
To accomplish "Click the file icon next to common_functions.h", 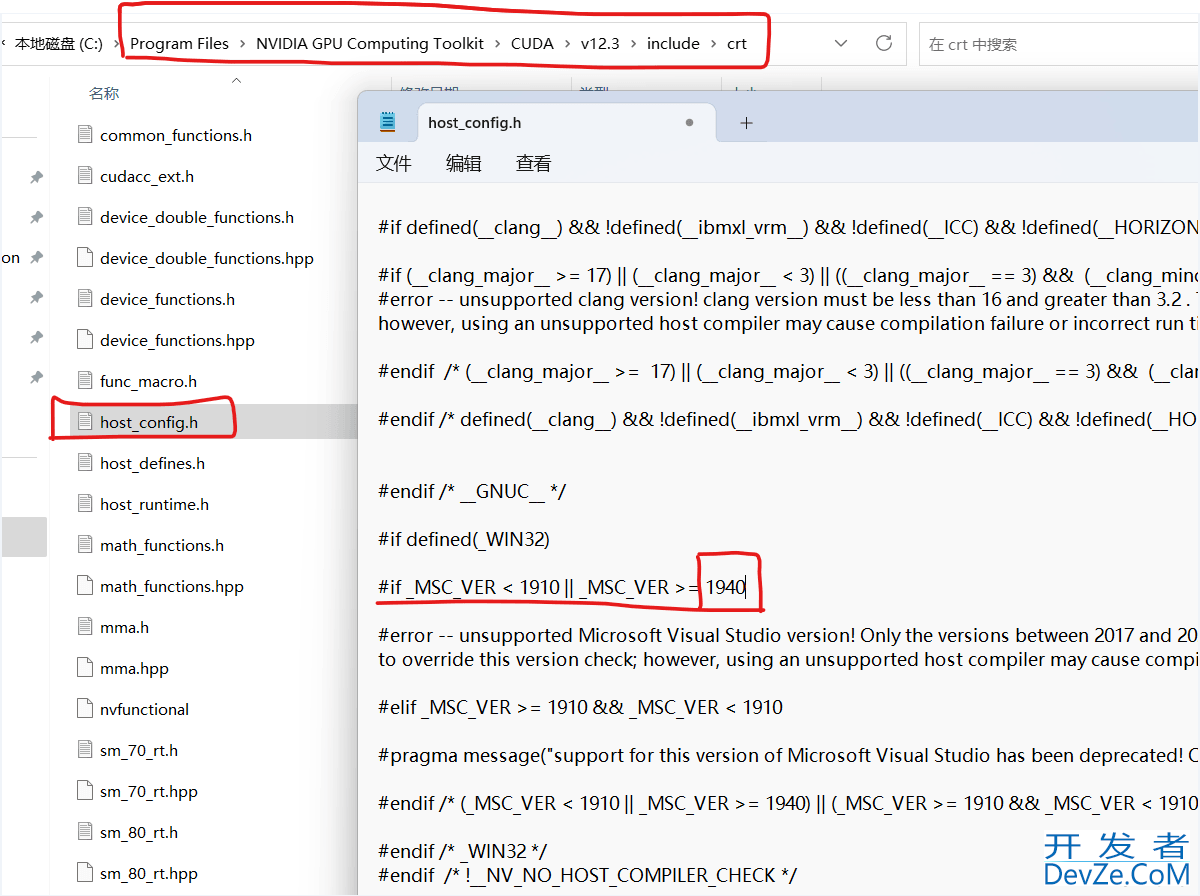I will click(84, 135).
